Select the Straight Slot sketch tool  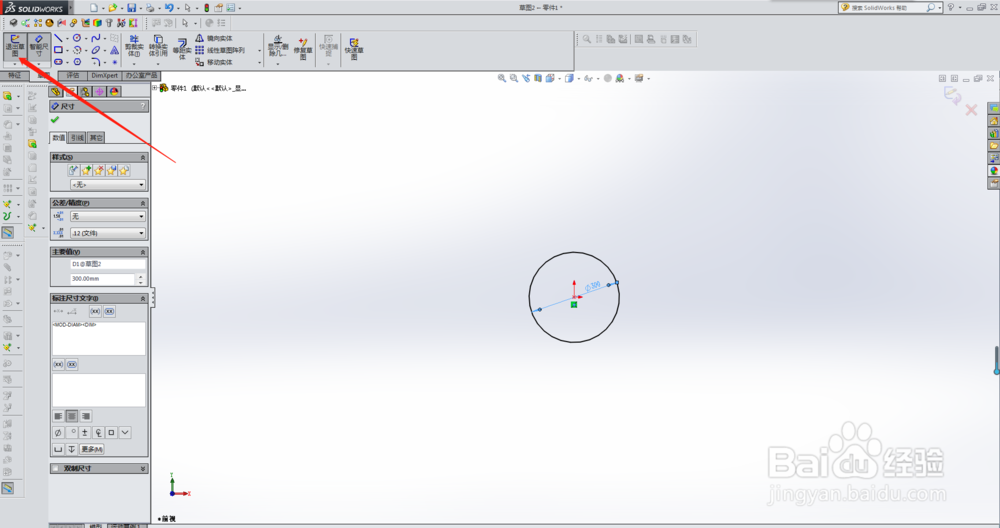pyautogui.click(x=58, y=62)
